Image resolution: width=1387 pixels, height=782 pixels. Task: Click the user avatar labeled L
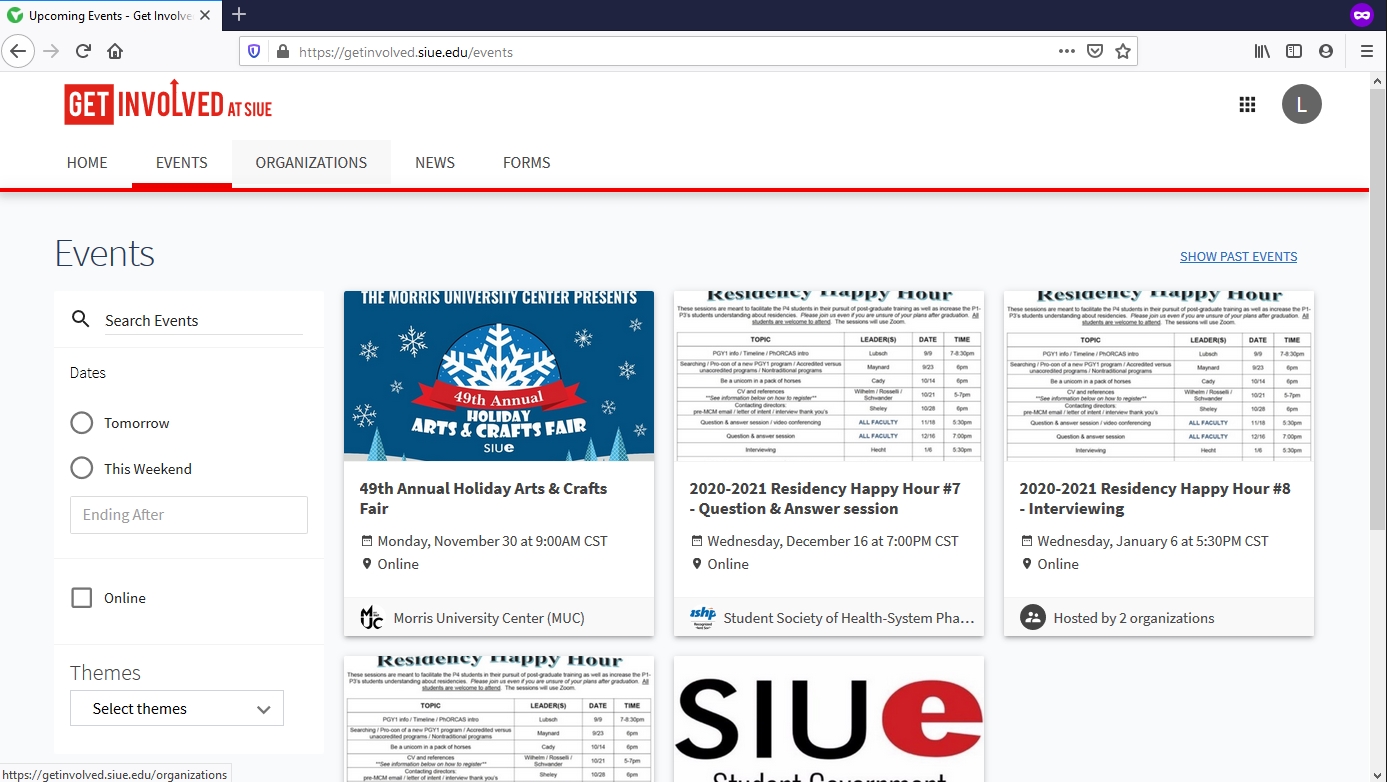1301,105
